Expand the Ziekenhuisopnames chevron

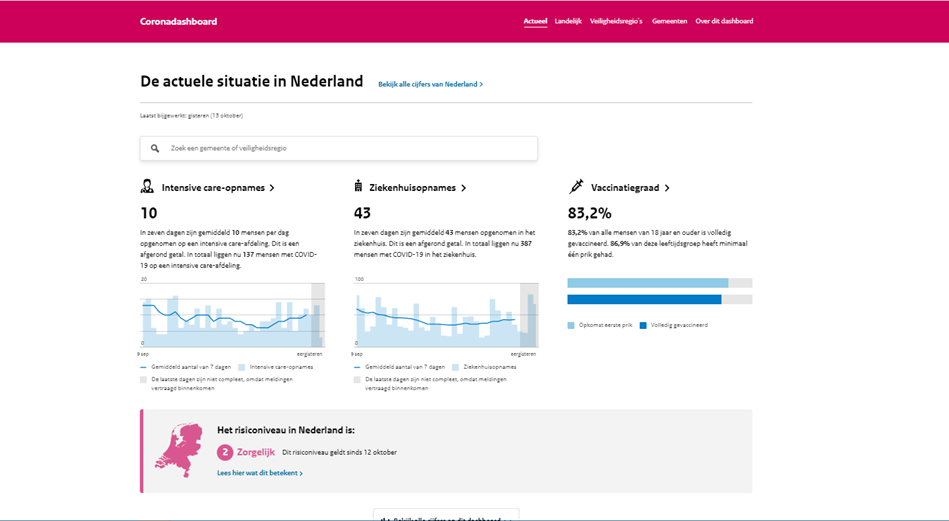pyautogui.click(x=464, y=188)
